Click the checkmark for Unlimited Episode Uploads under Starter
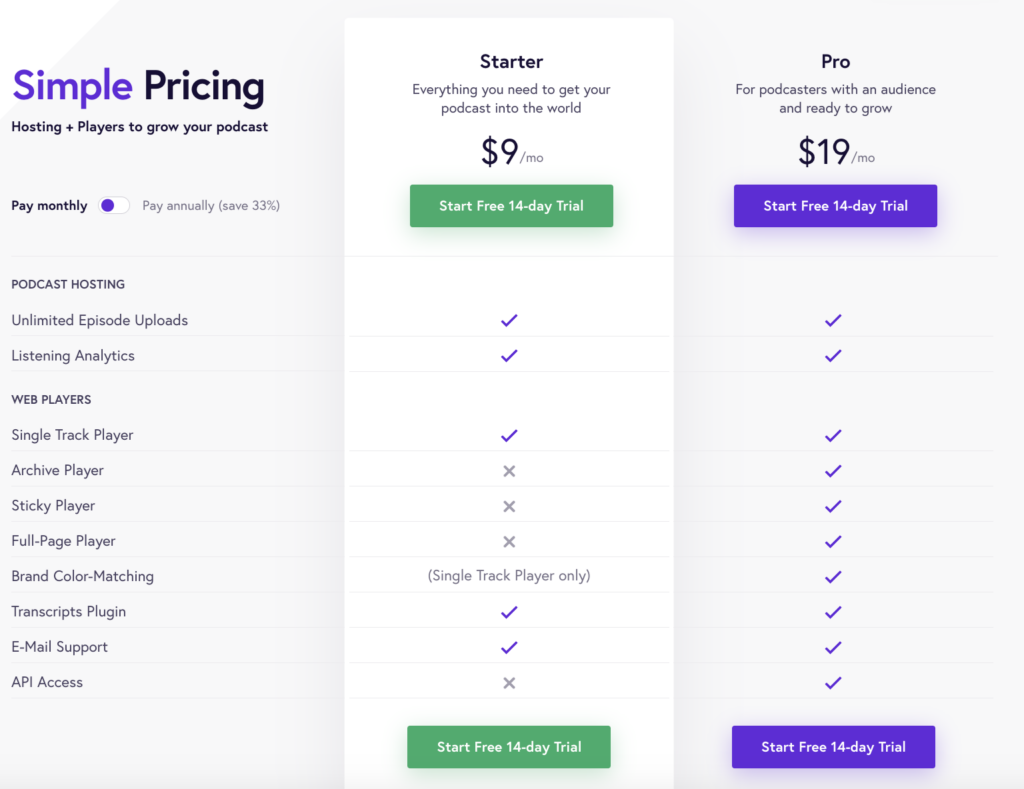 coord(509,320)
